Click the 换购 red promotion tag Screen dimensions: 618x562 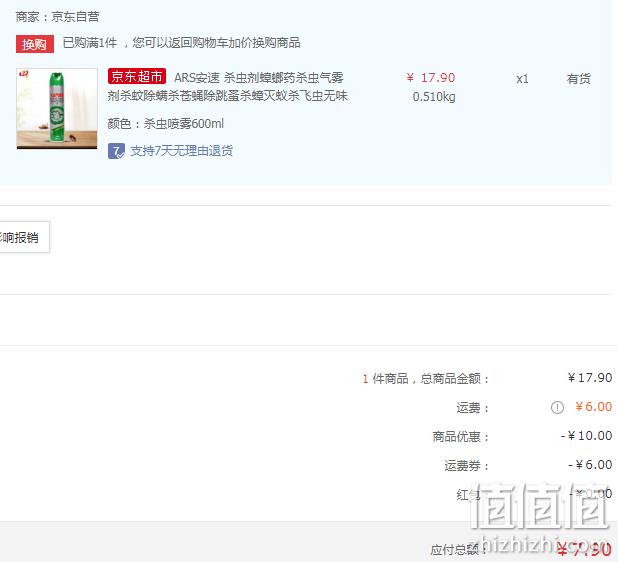[35, 44]
